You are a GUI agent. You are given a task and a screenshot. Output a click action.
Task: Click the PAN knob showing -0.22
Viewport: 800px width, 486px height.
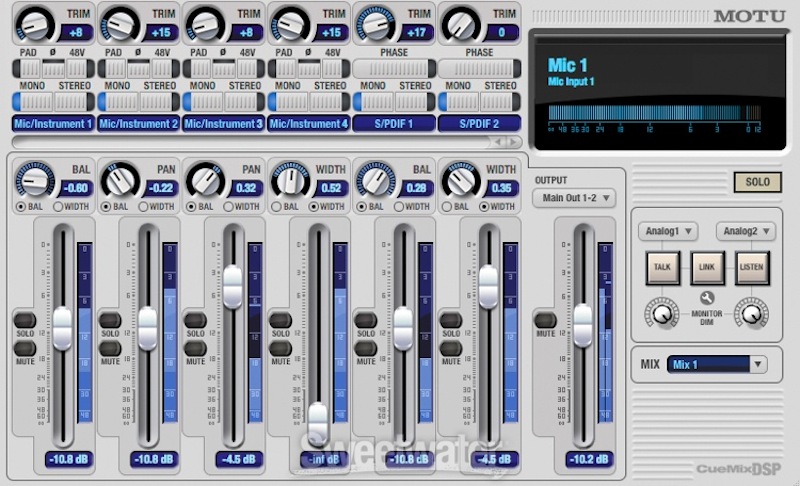120,180
